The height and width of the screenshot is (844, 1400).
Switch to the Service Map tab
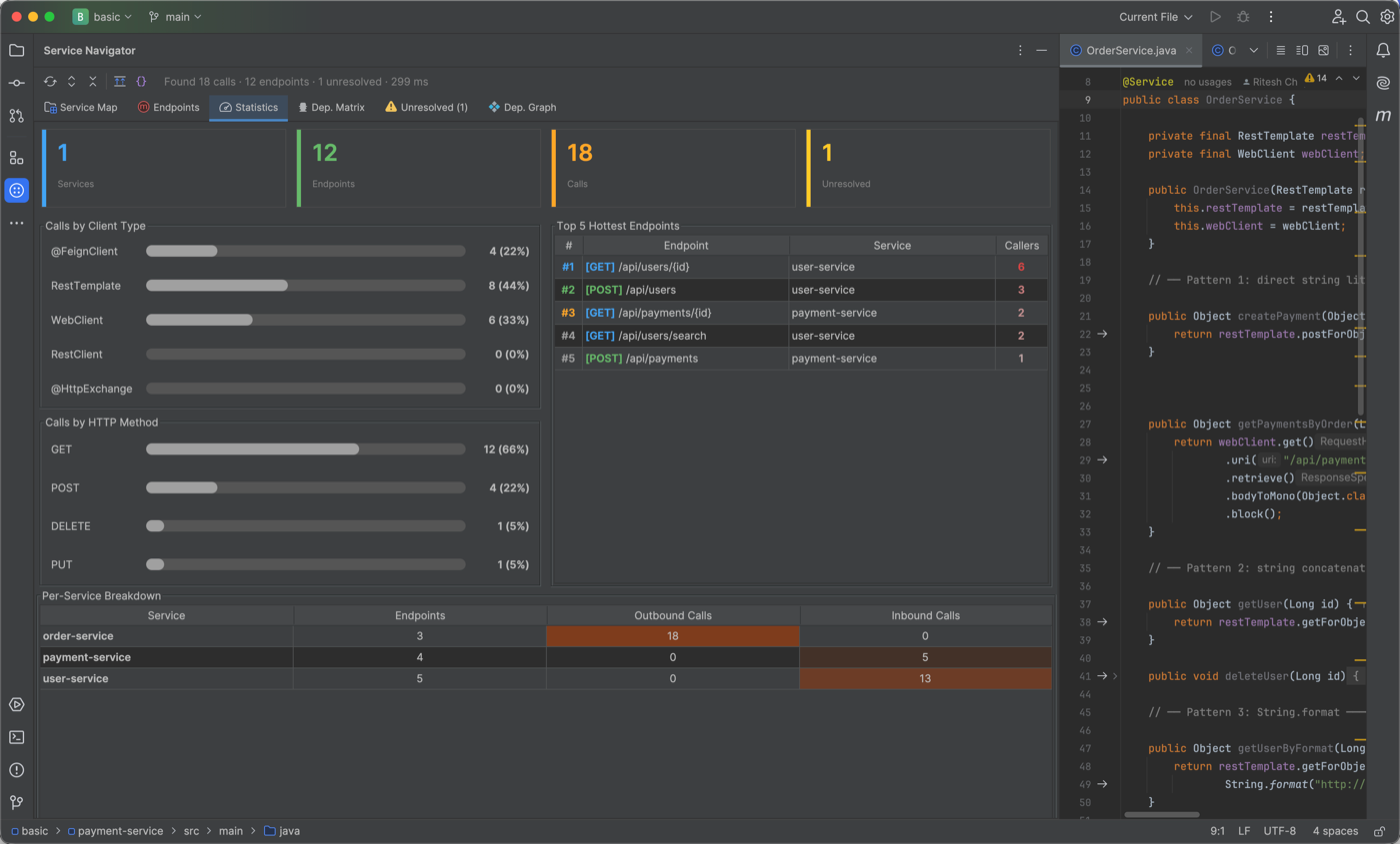pyautogui.click(x=81, y=107)
